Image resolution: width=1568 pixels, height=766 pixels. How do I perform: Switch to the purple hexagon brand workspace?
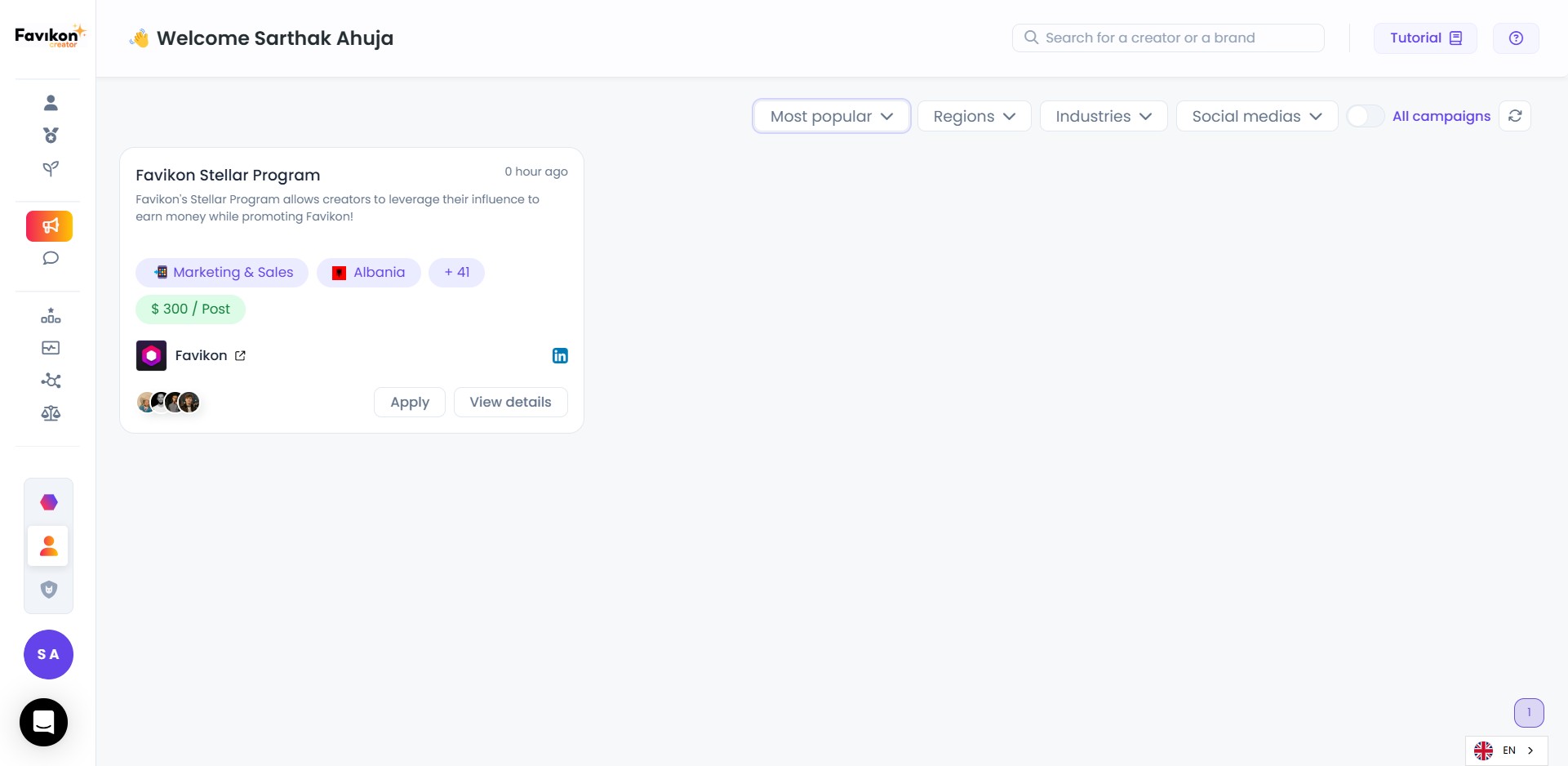pyautogui.click(x=49, y=502)
